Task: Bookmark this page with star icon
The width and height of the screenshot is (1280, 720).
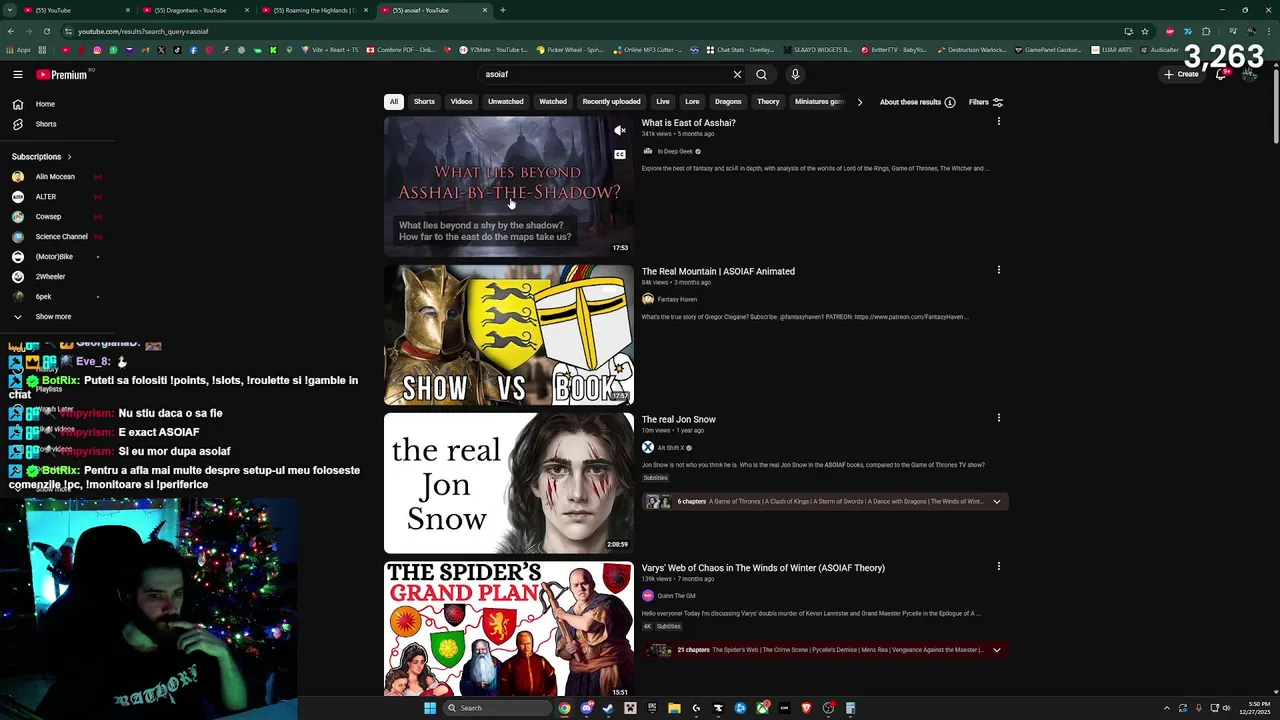Action: click(x=1145, y=31)
